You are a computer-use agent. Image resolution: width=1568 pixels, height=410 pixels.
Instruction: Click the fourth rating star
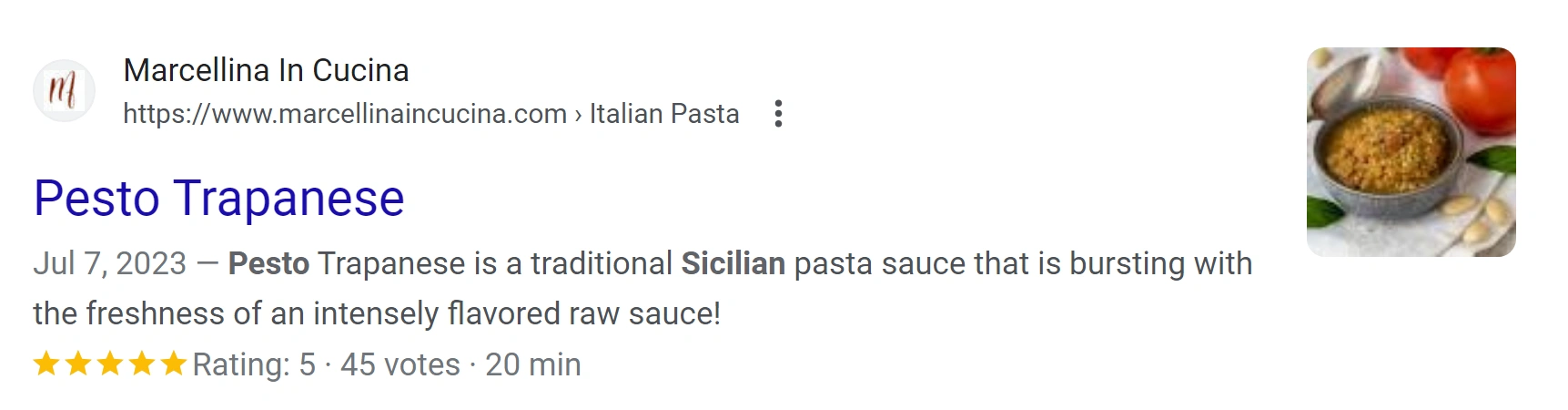pos(142,364)
